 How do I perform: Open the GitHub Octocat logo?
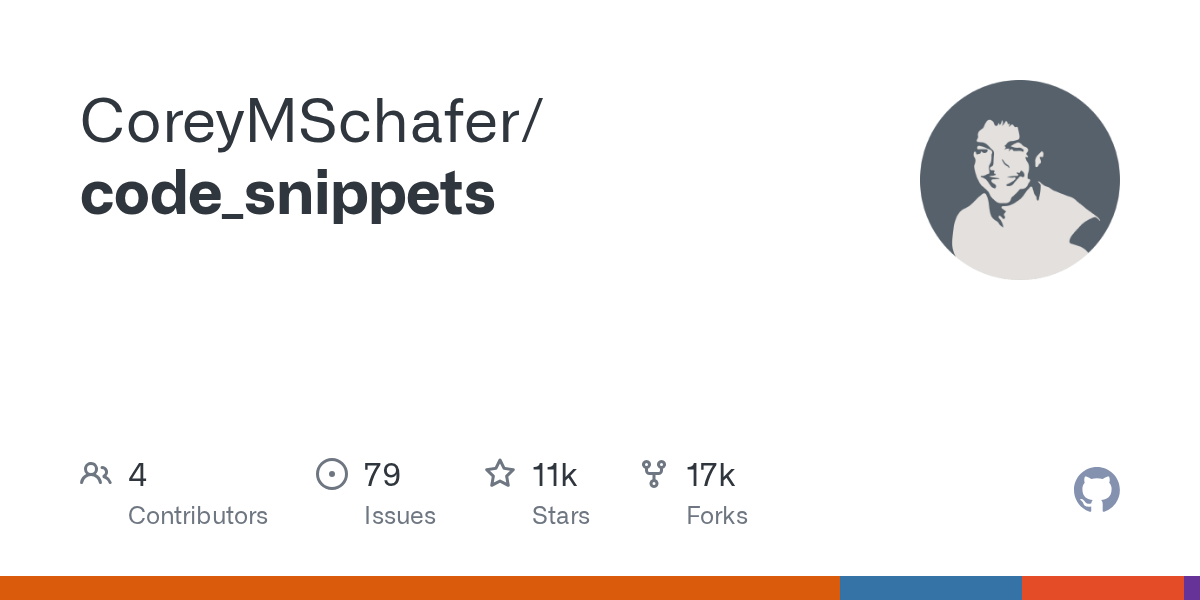[x=1097, y=490]
